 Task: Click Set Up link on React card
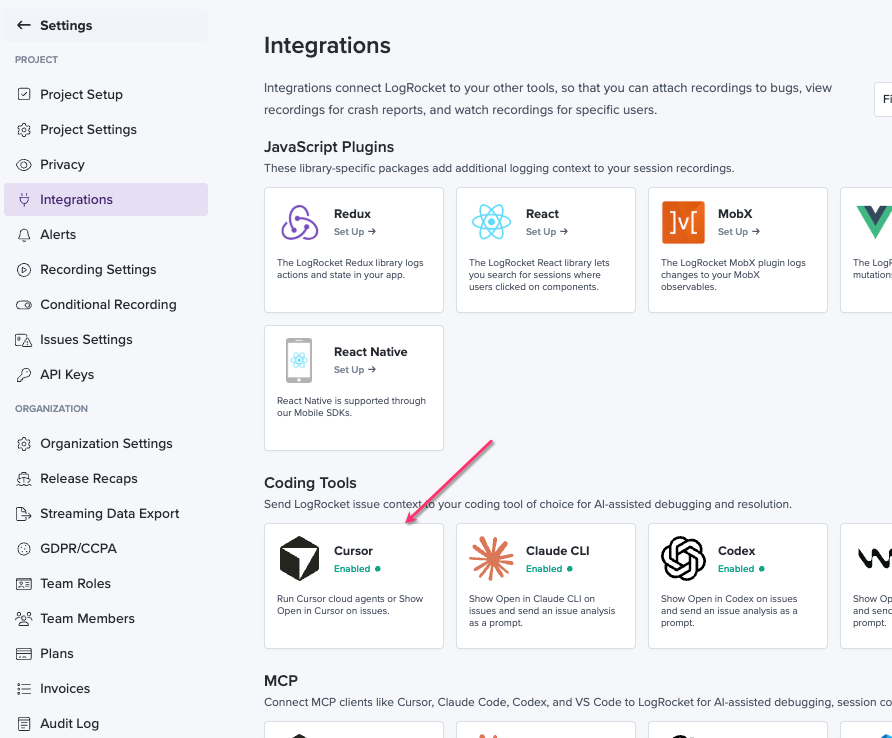(x=547, y=232)
